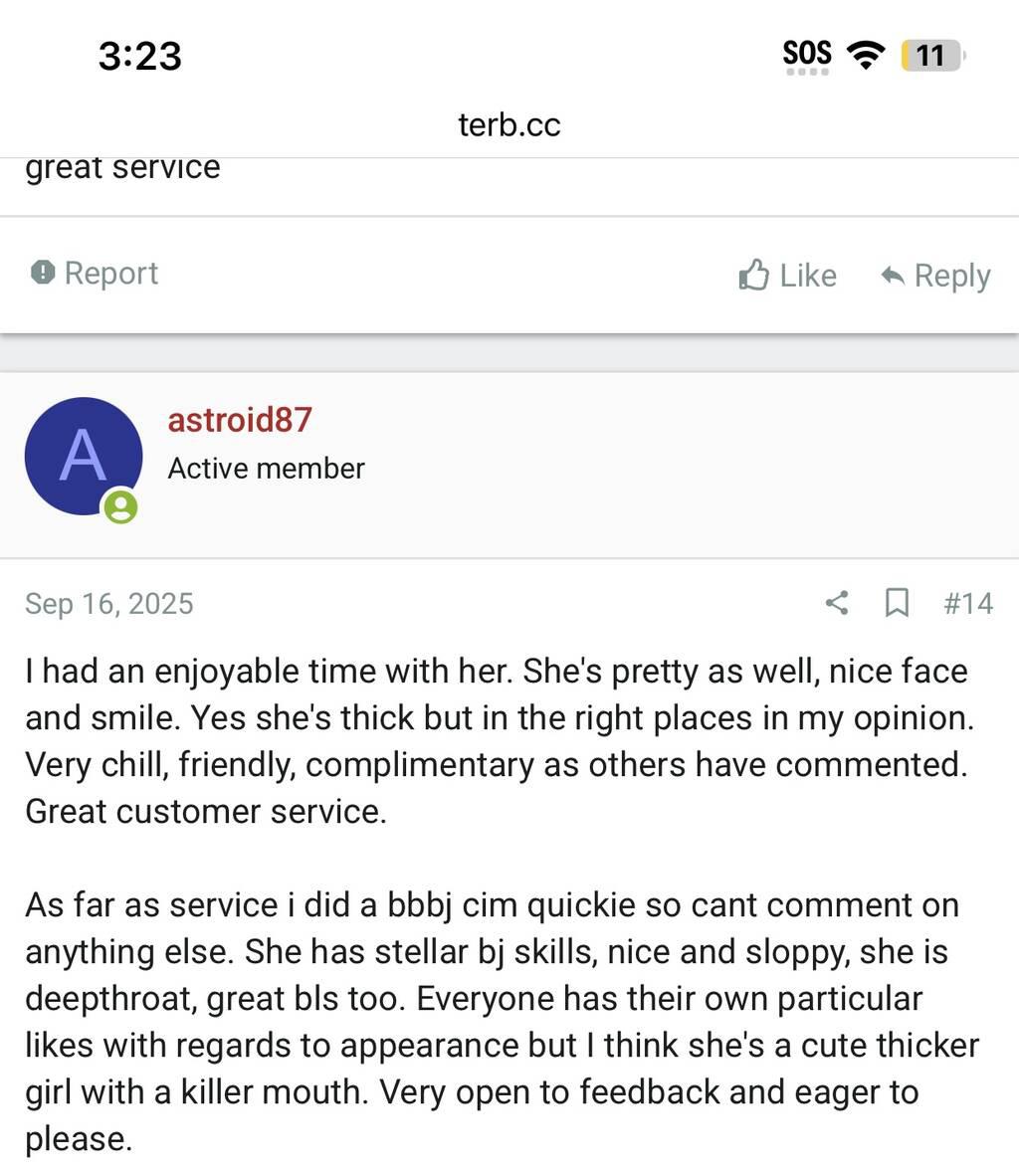This screenshot has height=1176, width=1019.
Task: Tap the battery level indicator
Action: click(931, 55)
